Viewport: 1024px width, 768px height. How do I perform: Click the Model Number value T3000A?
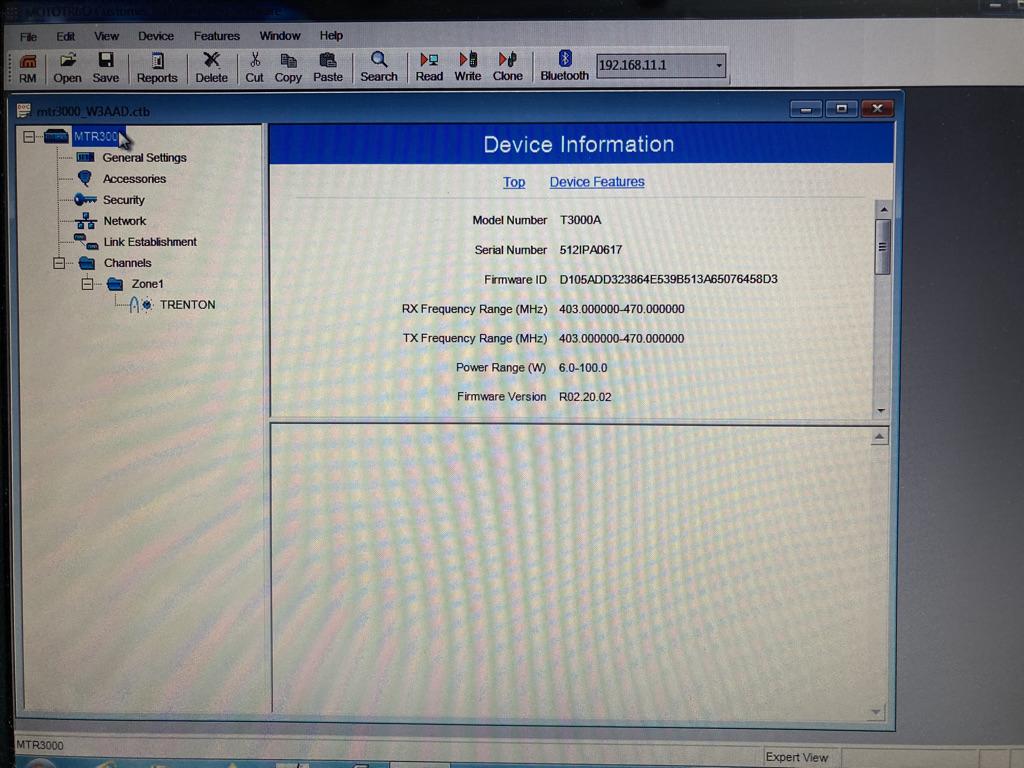pyautogui.click(x=581, y=220)
